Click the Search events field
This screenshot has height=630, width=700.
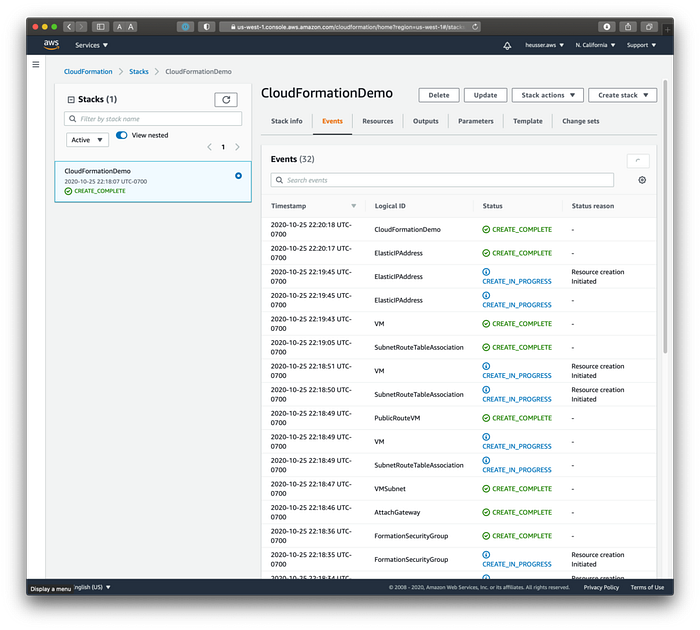(442, 180)
